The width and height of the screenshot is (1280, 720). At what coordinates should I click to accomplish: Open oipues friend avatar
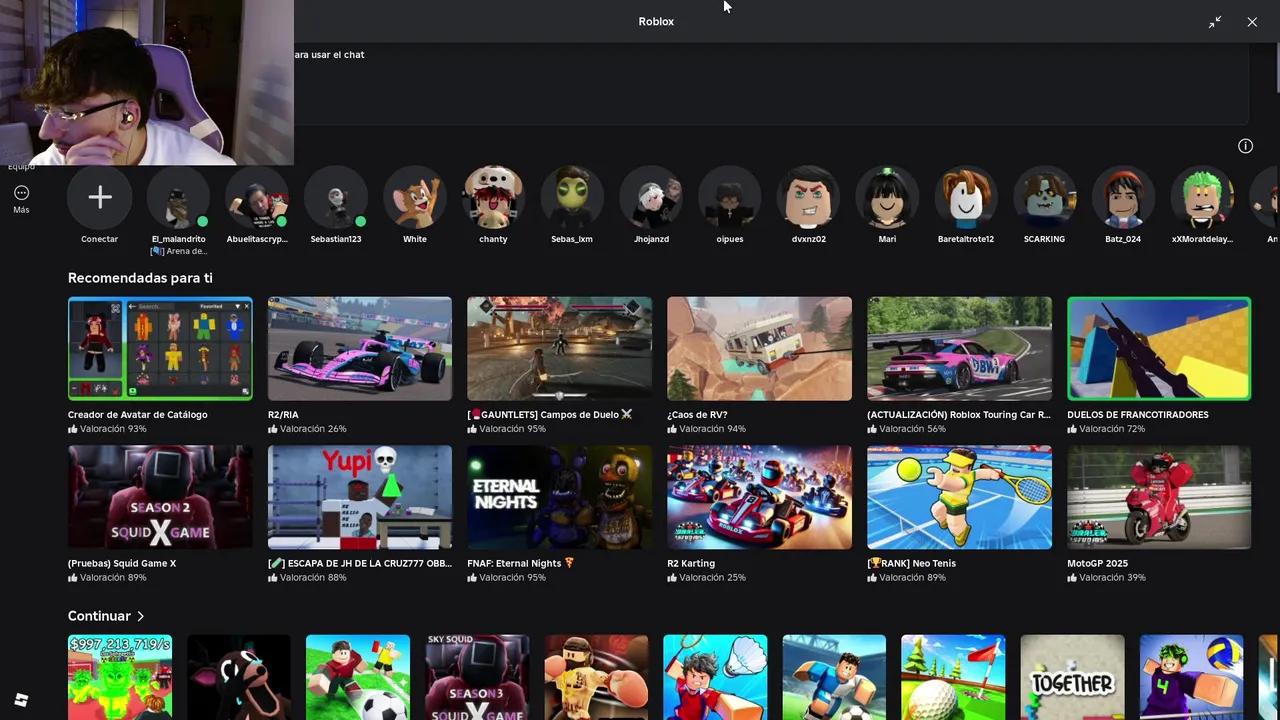click(x=730, y=198)
